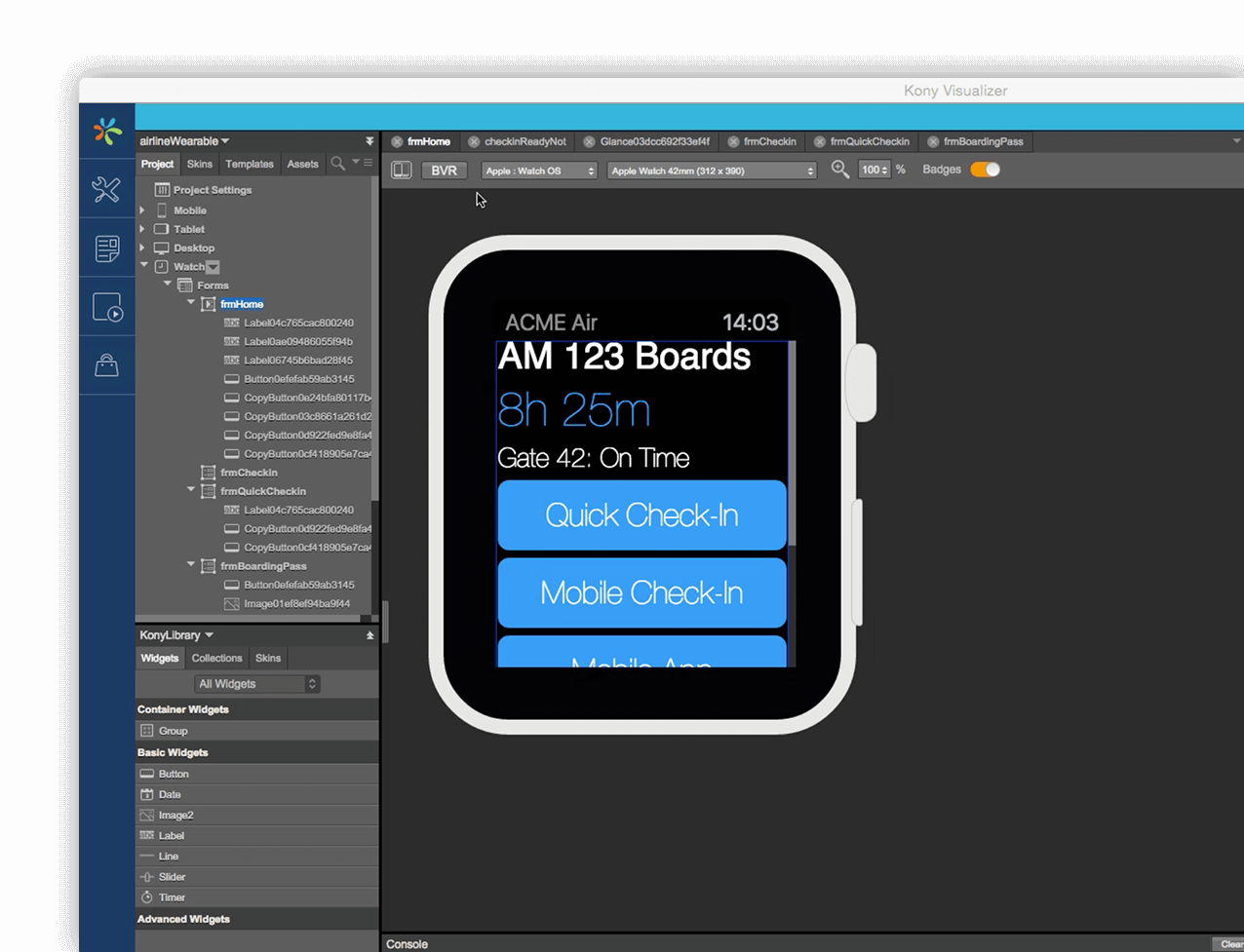This screenshot has height=952, width=1244.
Task: Collapse the frmQuickCheckin tree node
Action: [191, 490]
